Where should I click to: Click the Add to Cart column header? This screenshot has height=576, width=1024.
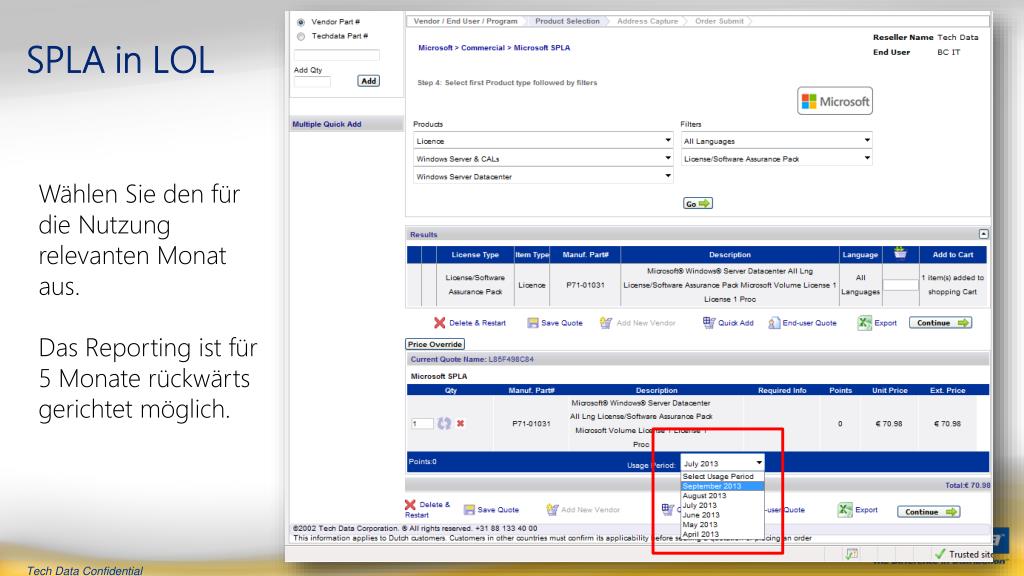pos(953,255)
